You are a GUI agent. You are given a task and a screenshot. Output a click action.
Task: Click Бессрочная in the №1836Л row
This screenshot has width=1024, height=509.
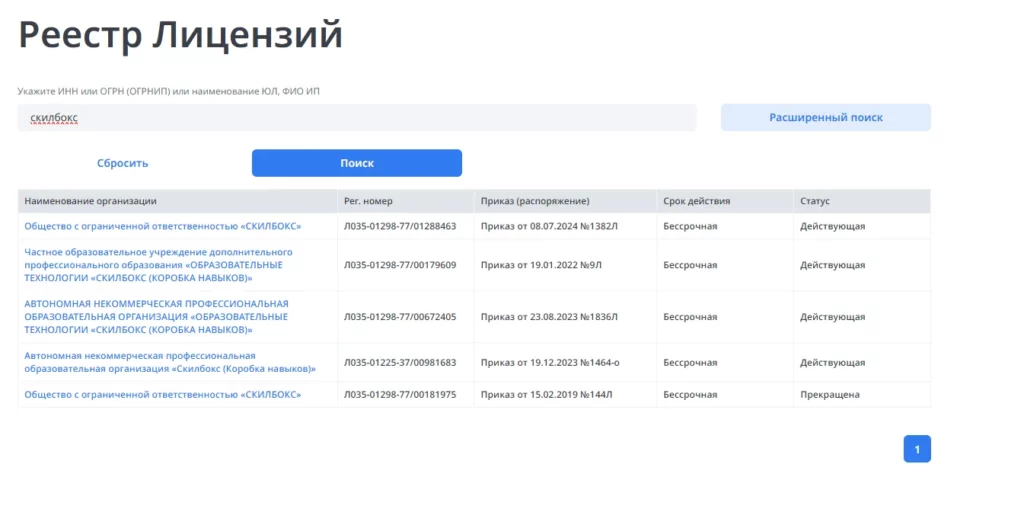[x=690, y=317]
